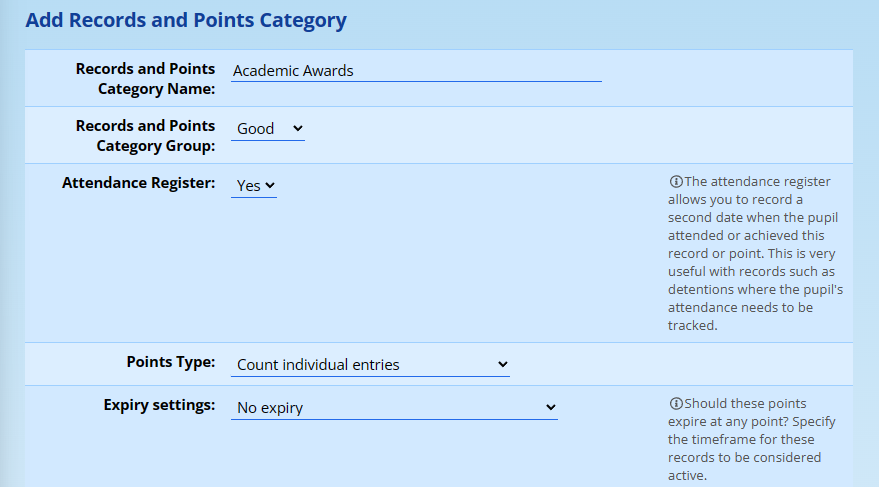Open the 'Count individual entries' Points Type dropdown
This screenshot has width=879, height=487.
(x=369, y=365)
